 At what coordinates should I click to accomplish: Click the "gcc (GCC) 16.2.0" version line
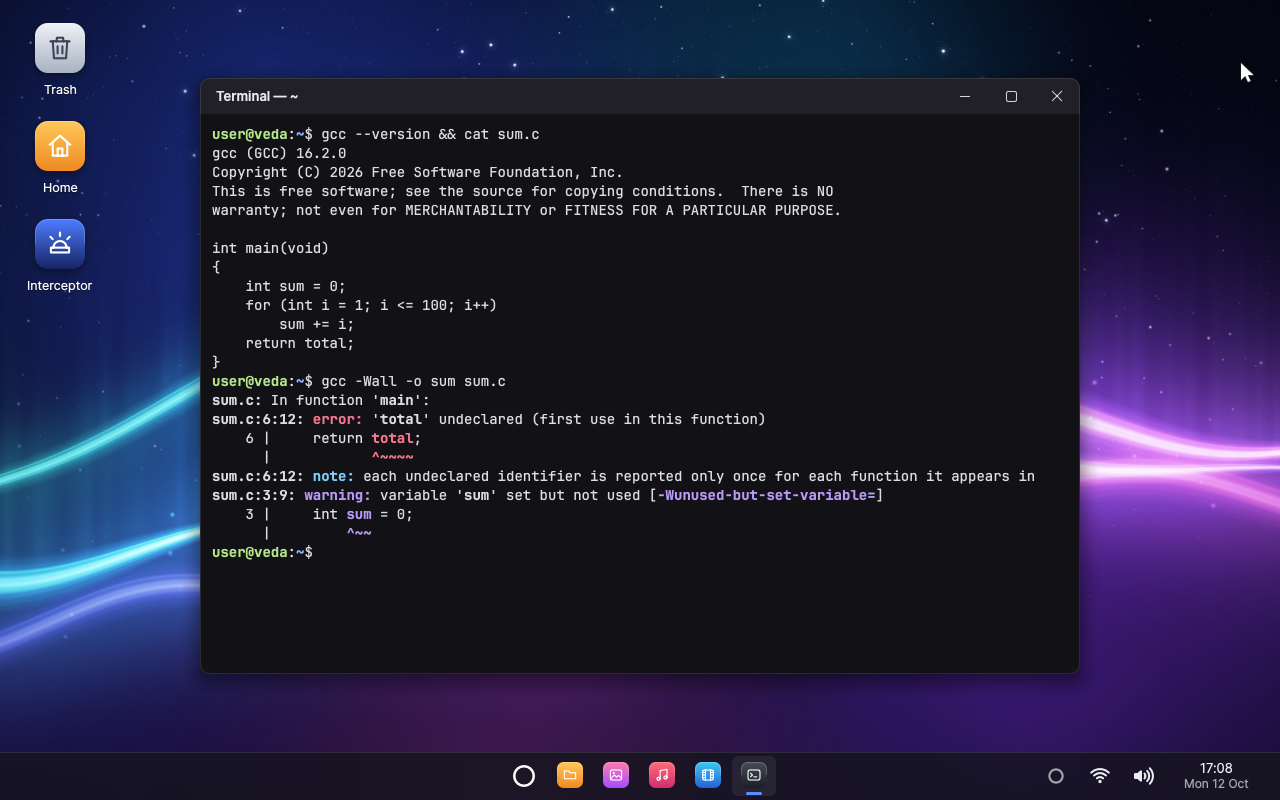279,153
